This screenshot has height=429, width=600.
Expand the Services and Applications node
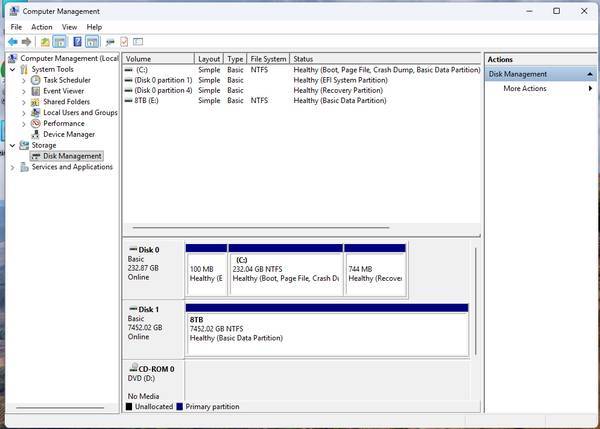tap(12, 167)
